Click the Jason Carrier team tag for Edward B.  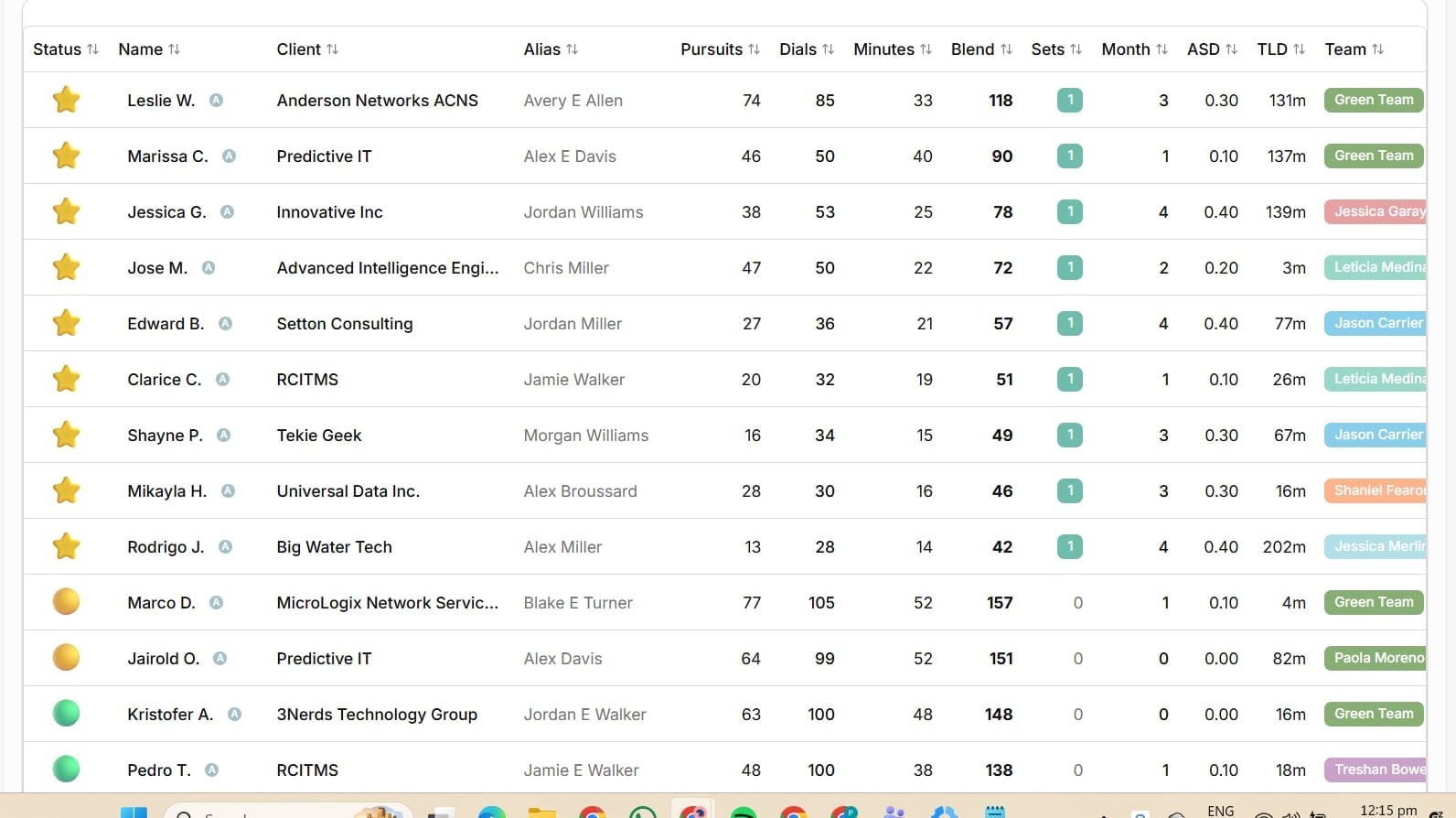point(1376,323)
